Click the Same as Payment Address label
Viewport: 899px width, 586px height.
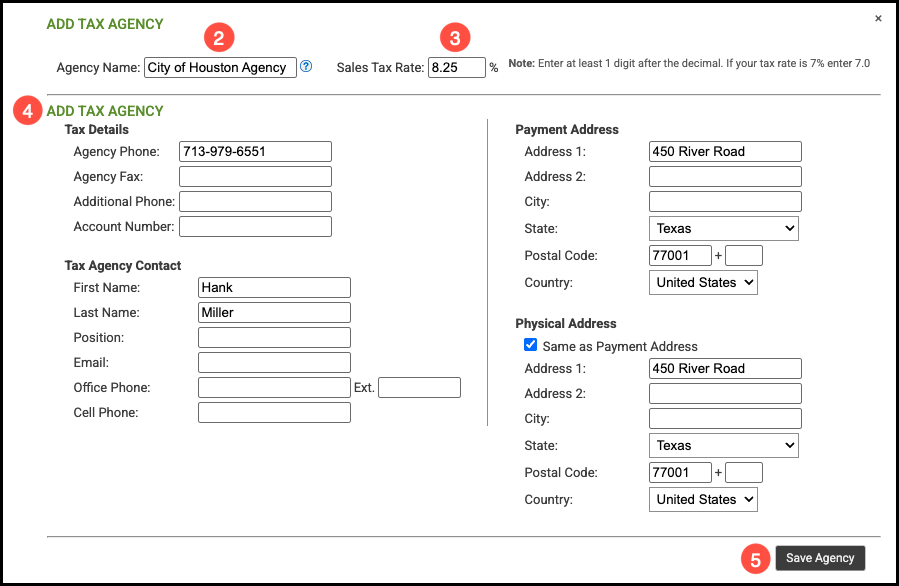[620, 346]
